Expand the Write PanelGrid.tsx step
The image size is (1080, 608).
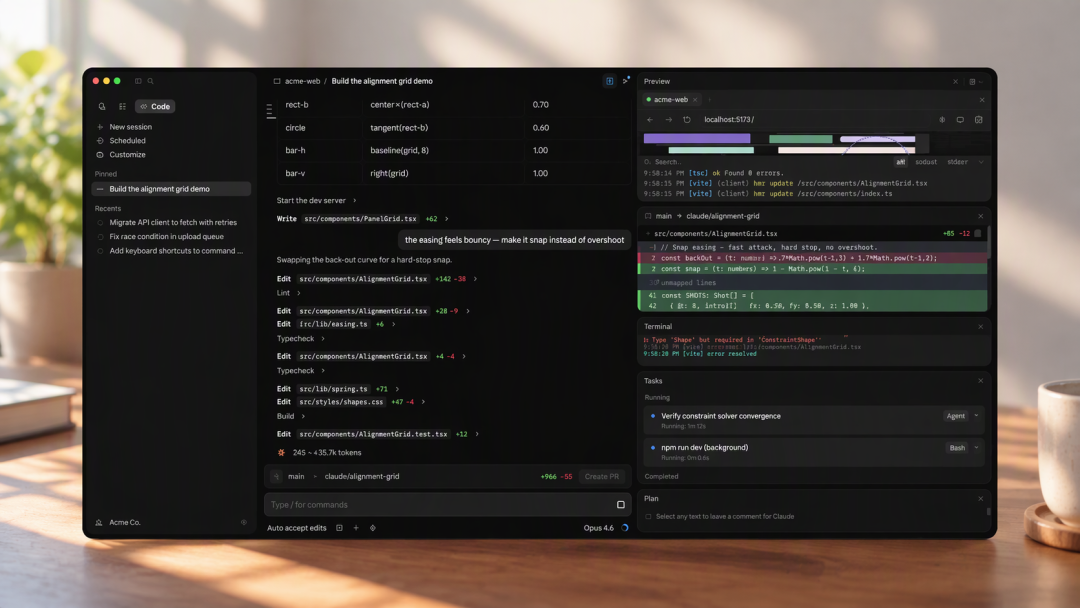pyautogui.click(x=362, y=219)
